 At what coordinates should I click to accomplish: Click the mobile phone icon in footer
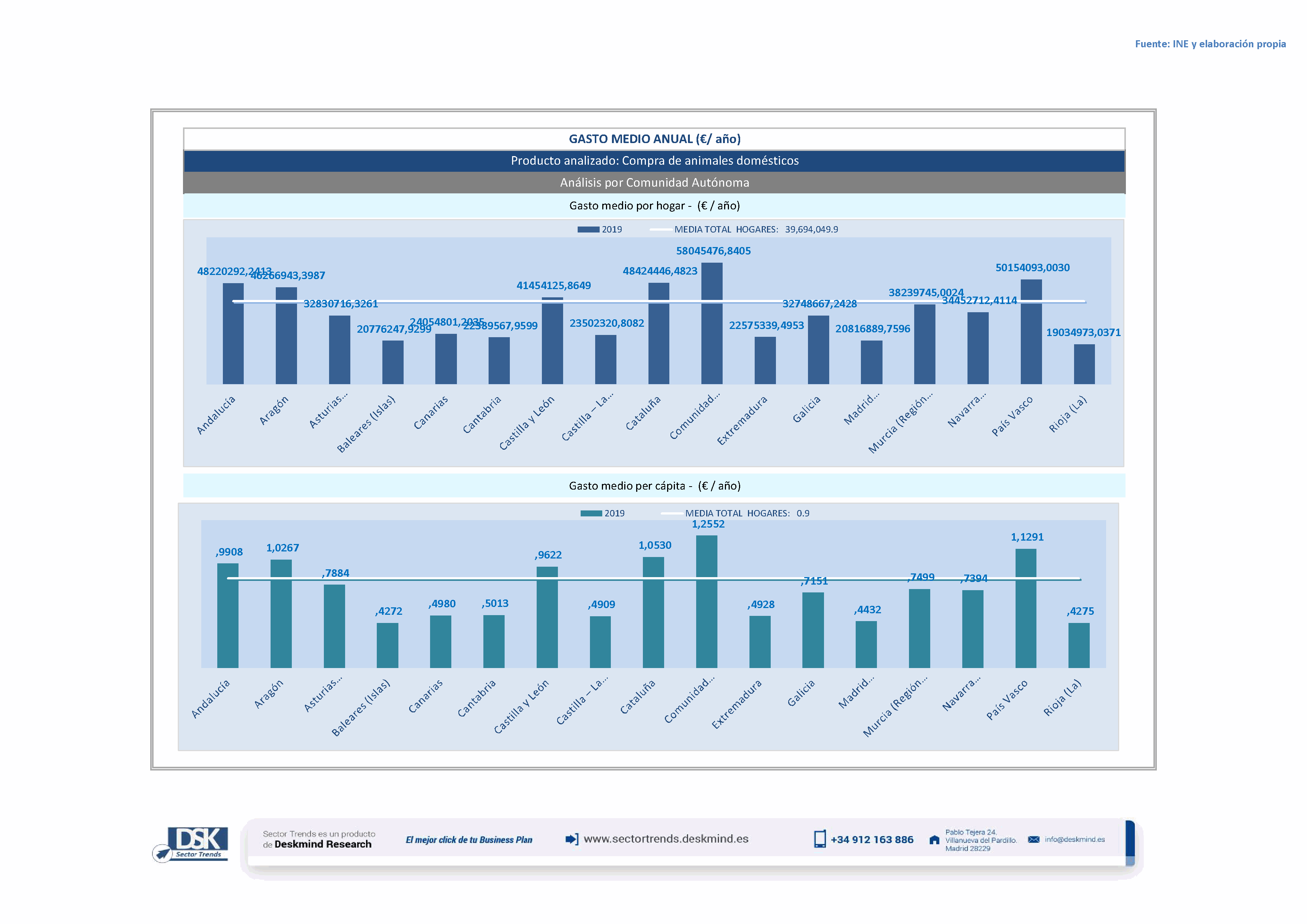tap(819, 839)
